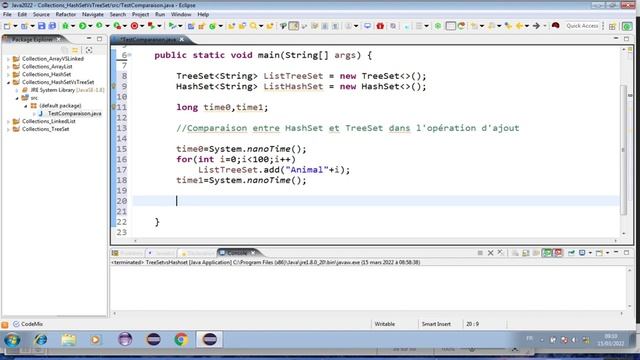Click the New Java Class green C icon
Screen dimensions: 640x360
point(212,26)
